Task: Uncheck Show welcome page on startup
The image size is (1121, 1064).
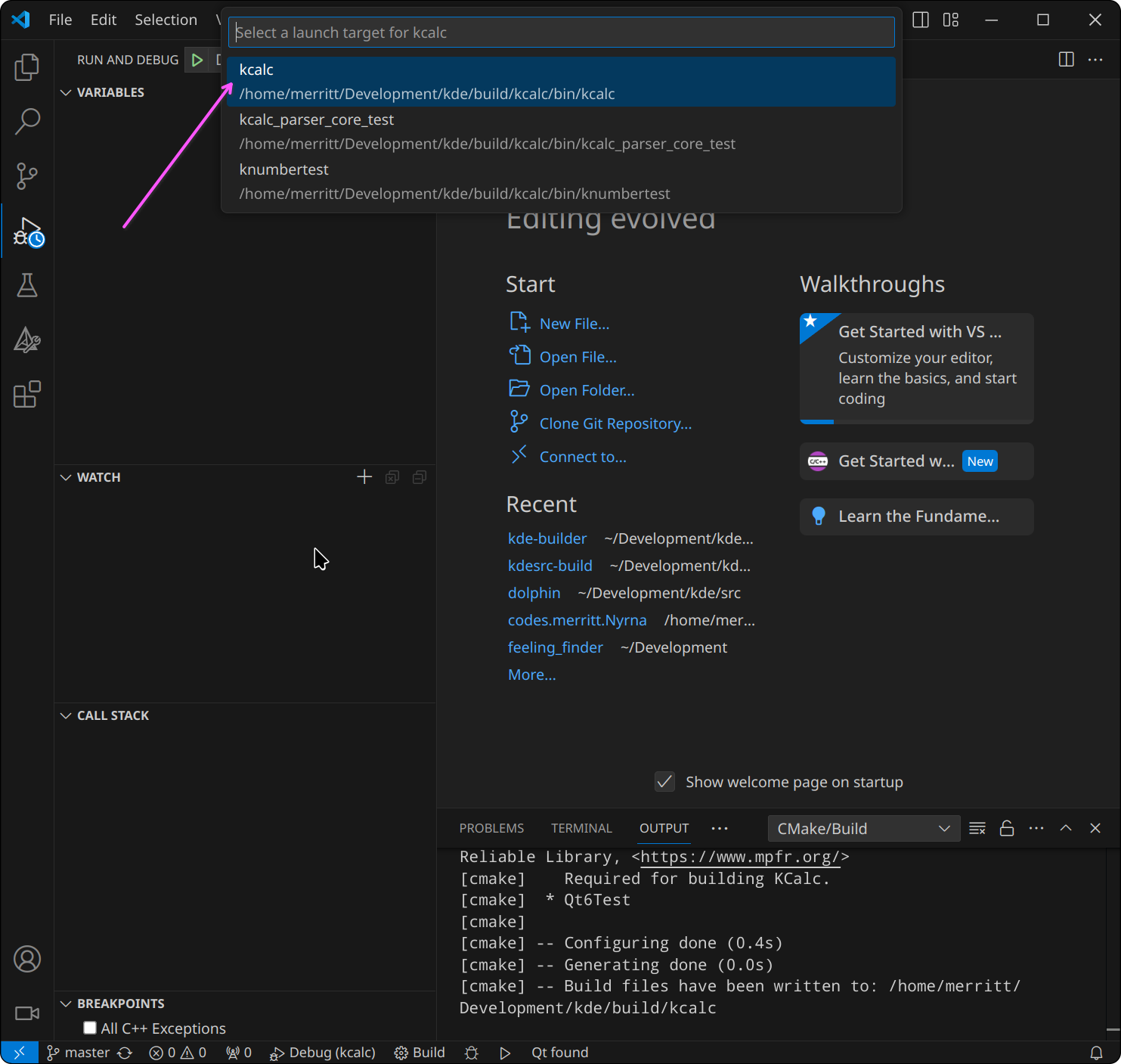Action: click(664, 782)
